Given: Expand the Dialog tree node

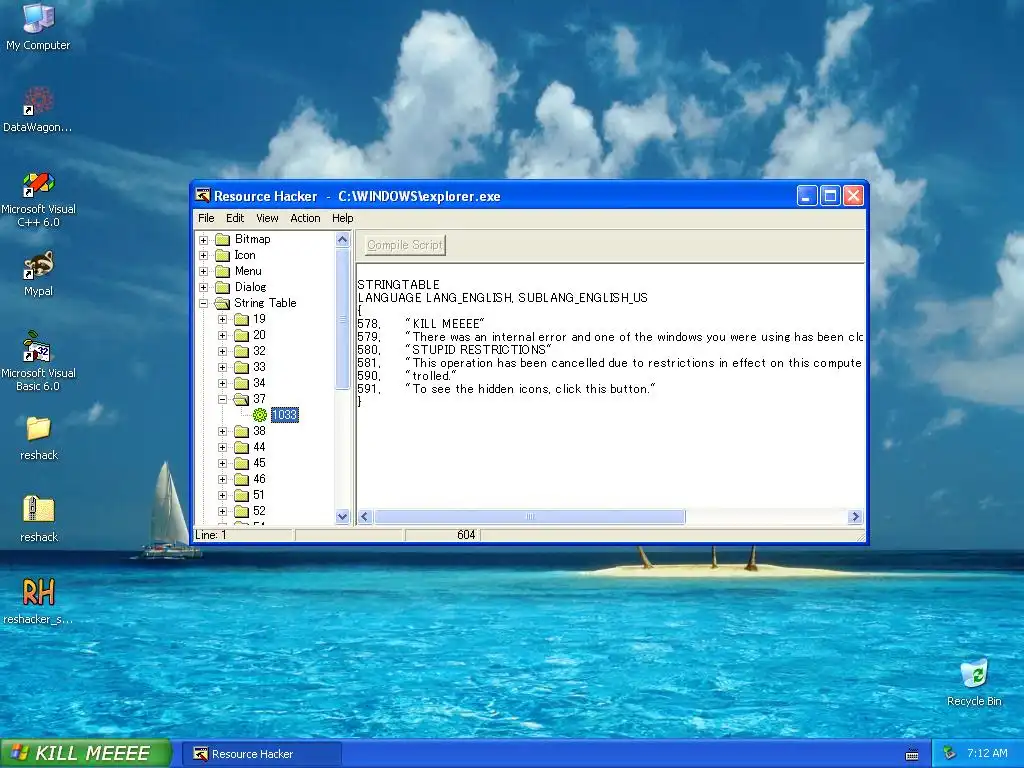Looking at the screenshot, I should tap(204, 288).
